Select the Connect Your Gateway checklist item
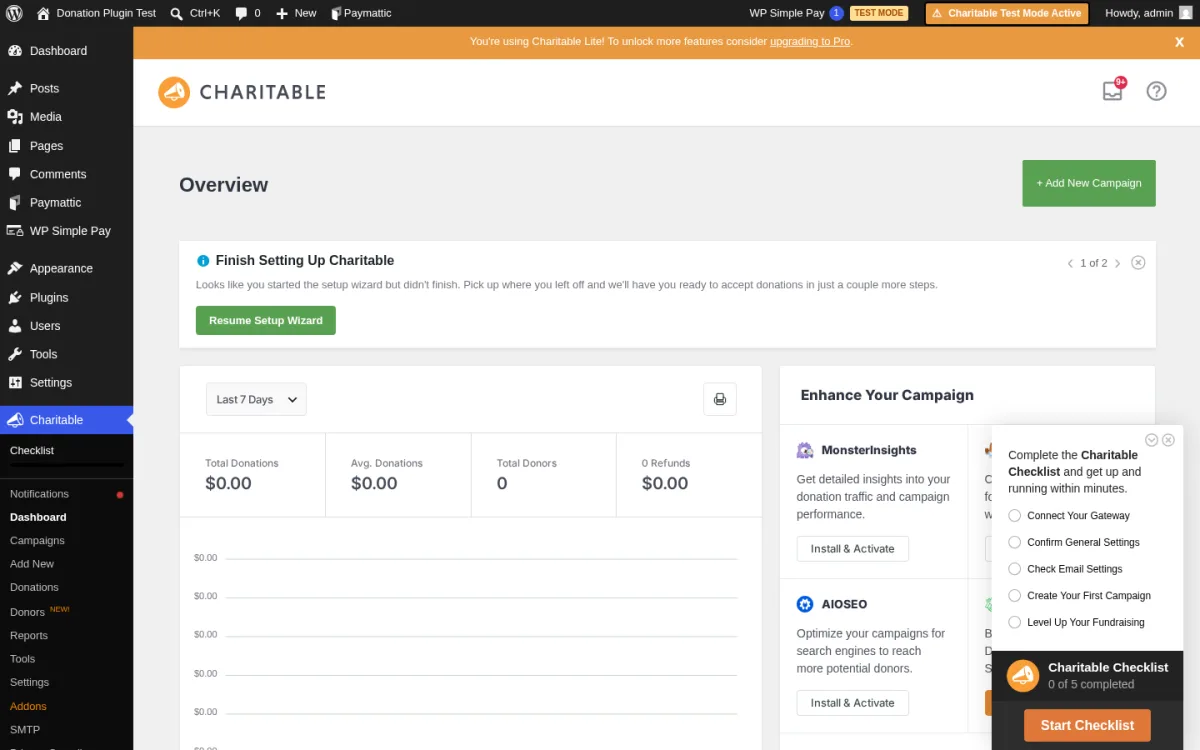The width and height of the screenshot is (1200, 750). (x=1069, y=516)
